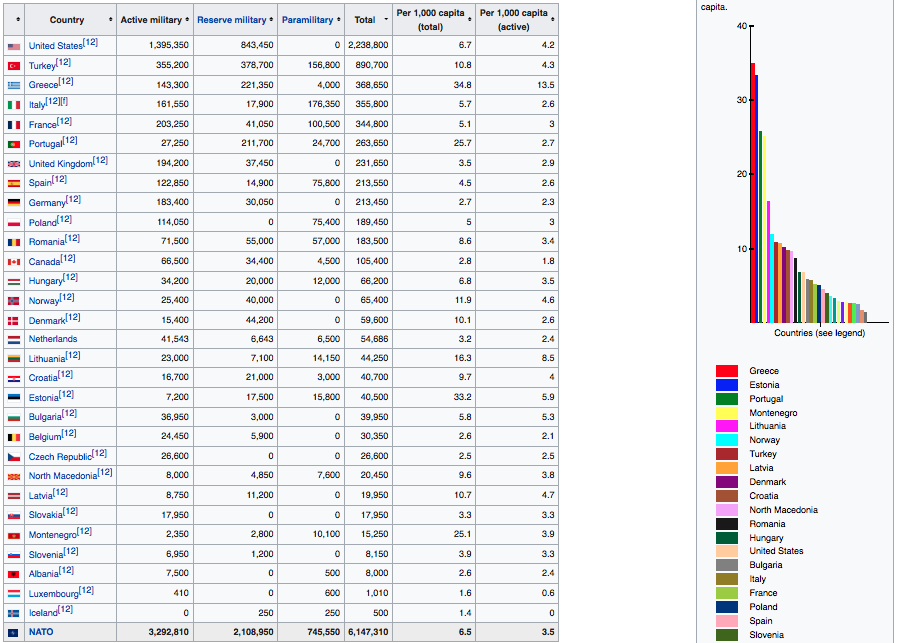Click the magenta Lithuania legend swatch
Screen dimensions: 897x643
pyautogui.click(x=727, y=426)
